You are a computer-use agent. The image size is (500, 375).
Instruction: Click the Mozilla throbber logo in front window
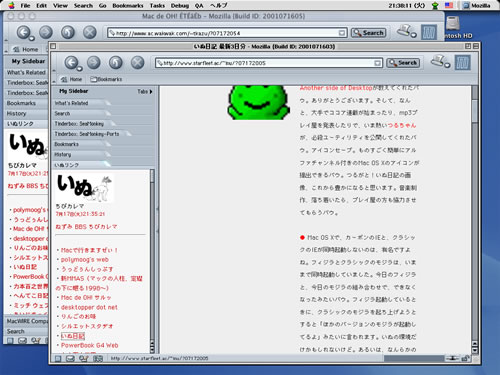[x=463, y=62]
